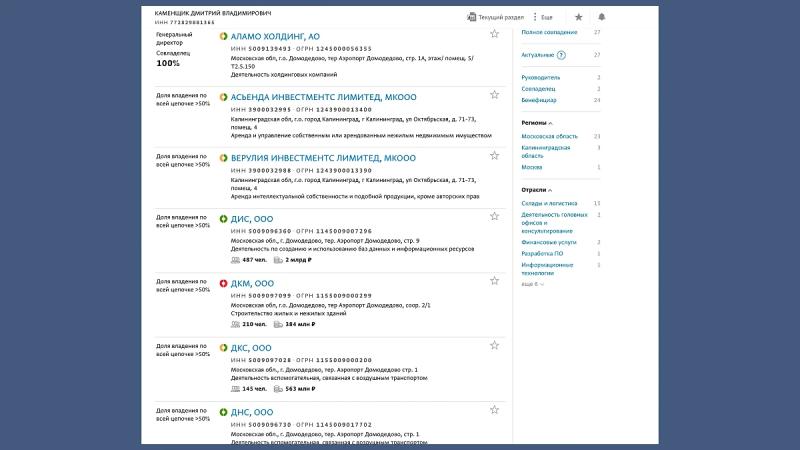800x450 pixels.
Task: Click employees icon in ДКС row
Action: point(235,389)
